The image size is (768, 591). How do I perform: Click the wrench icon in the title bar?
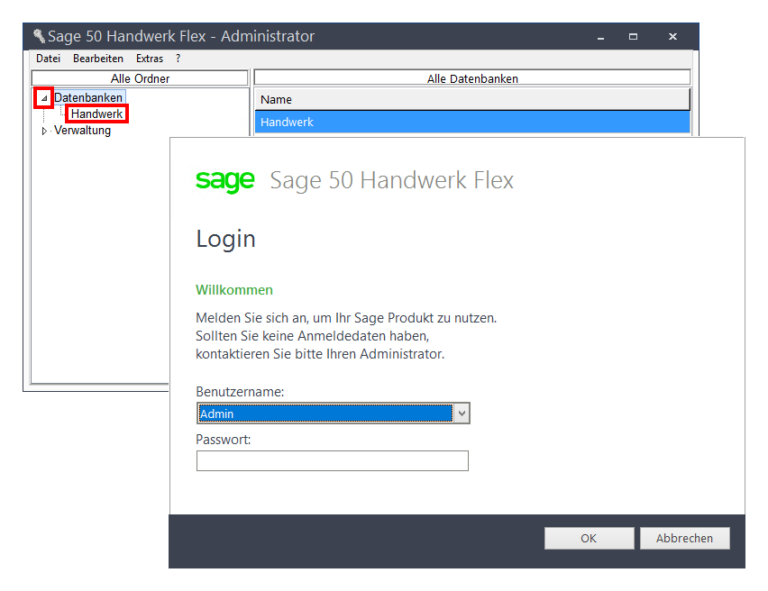[x=39, y=37]
